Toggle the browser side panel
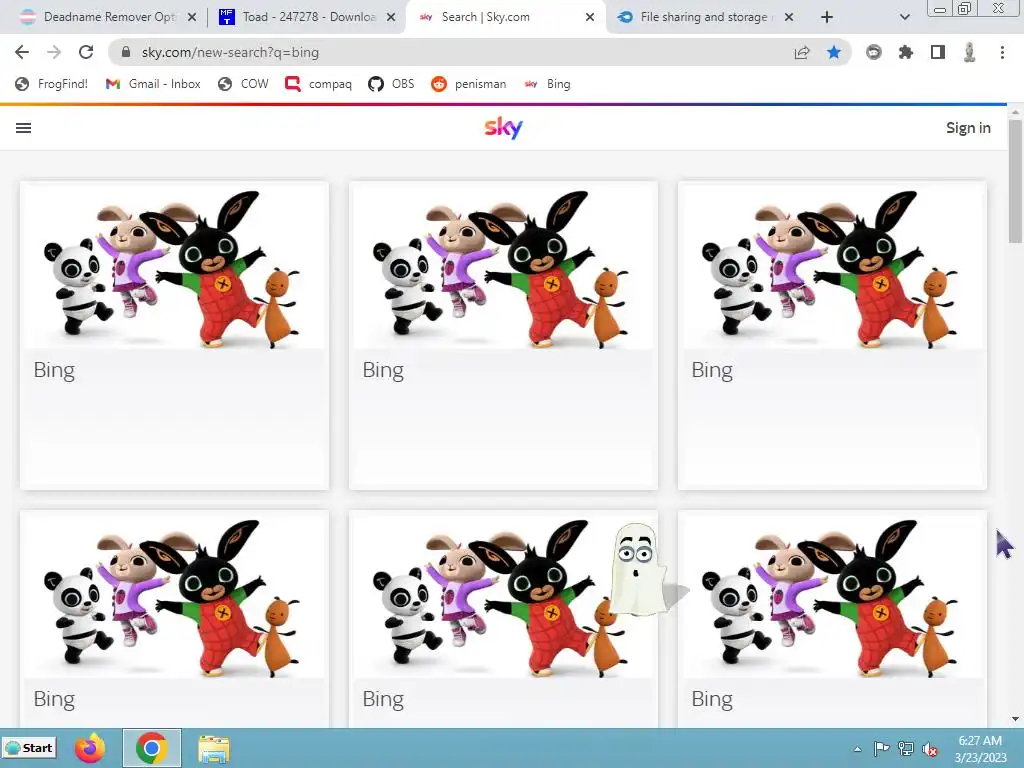Viewport: 1024px width, 768px height. point(938,52)
